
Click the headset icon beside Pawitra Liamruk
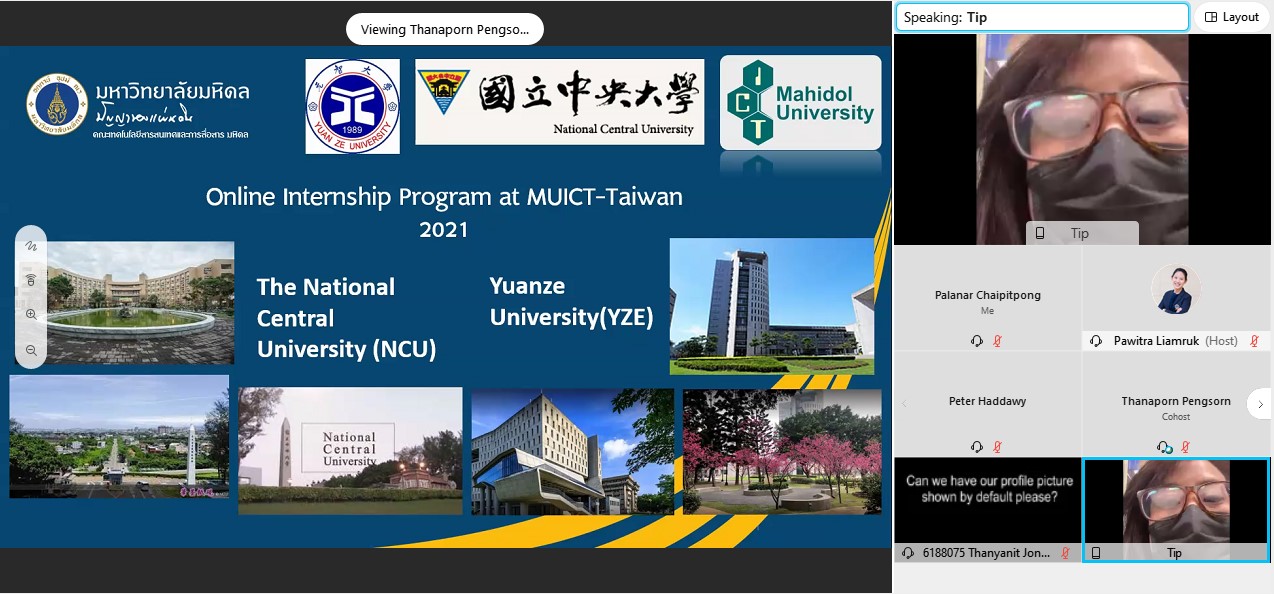(x=1096, y=341)
